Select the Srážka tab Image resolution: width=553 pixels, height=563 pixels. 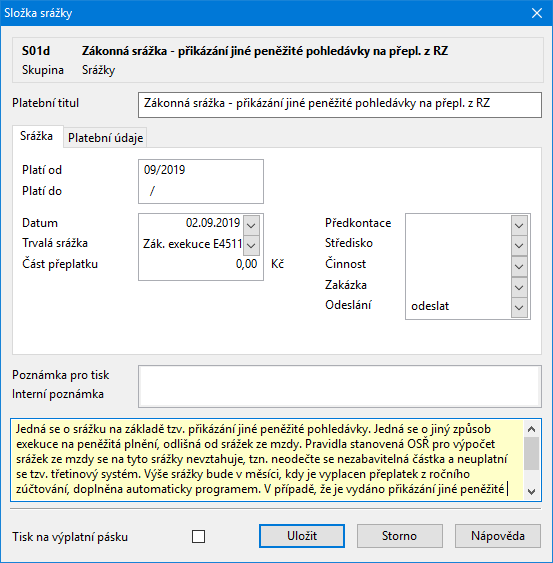pyautogui.click(x=37, y=136)
